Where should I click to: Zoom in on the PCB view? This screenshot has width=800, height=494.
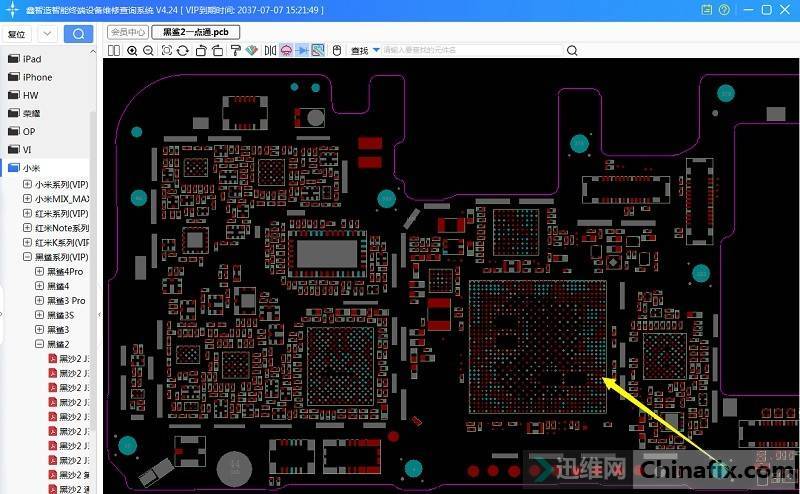click(x=132, y=51)
